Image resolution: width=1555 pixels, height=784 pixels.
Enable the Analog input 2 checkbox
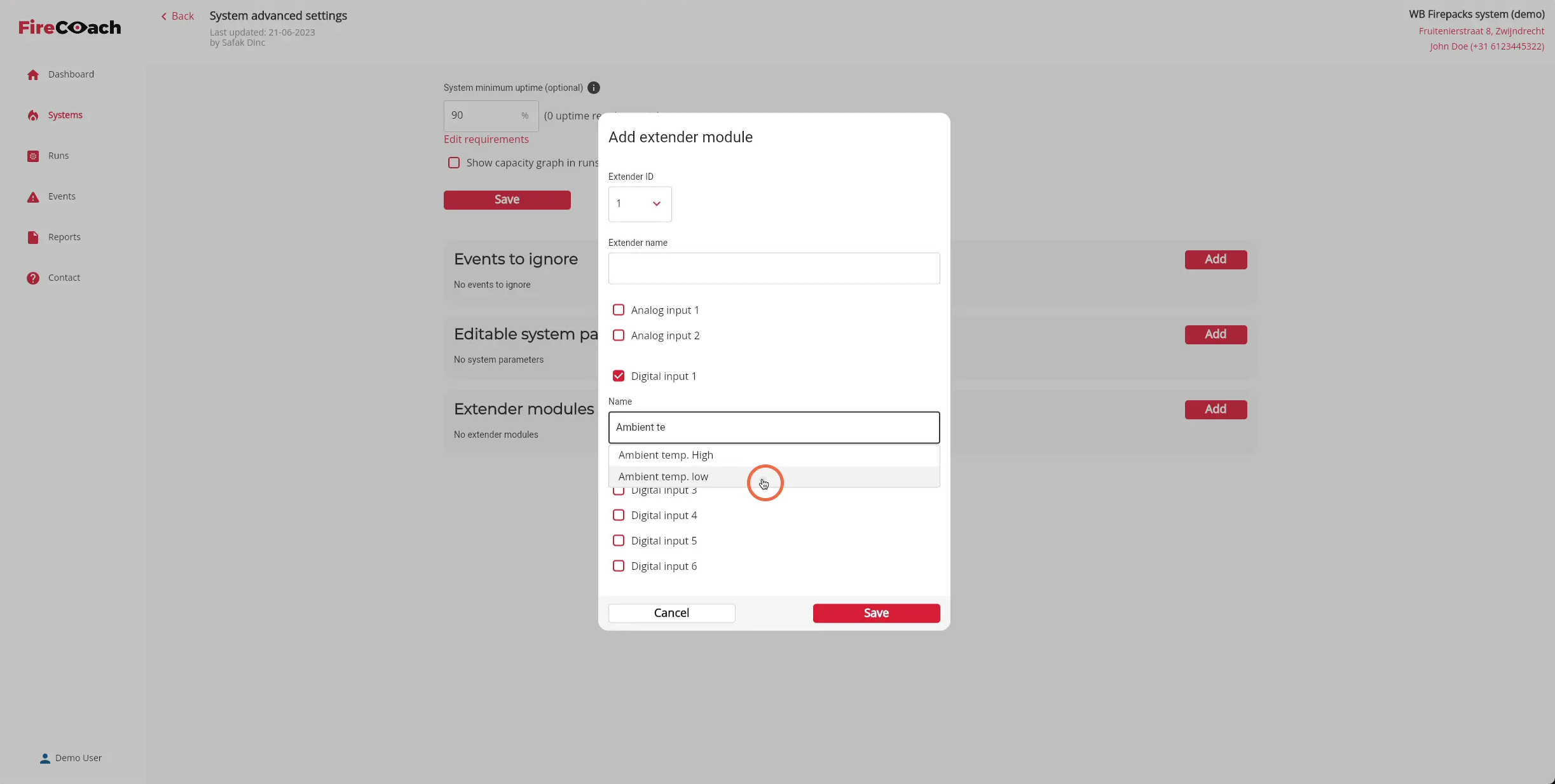coord(619,335)
